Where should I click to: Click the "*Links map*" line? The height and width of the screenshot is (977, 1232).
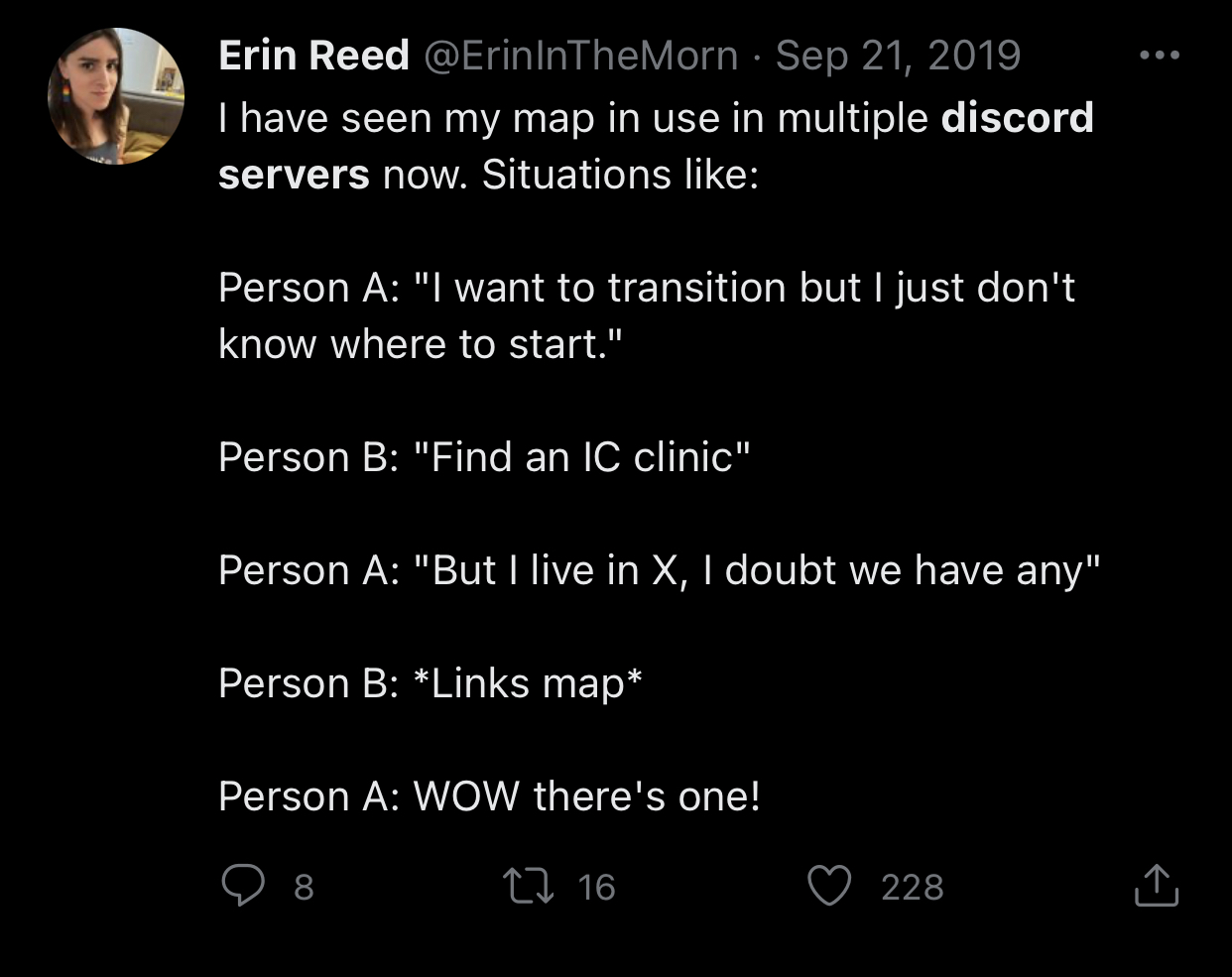click(x=527, y=683)
